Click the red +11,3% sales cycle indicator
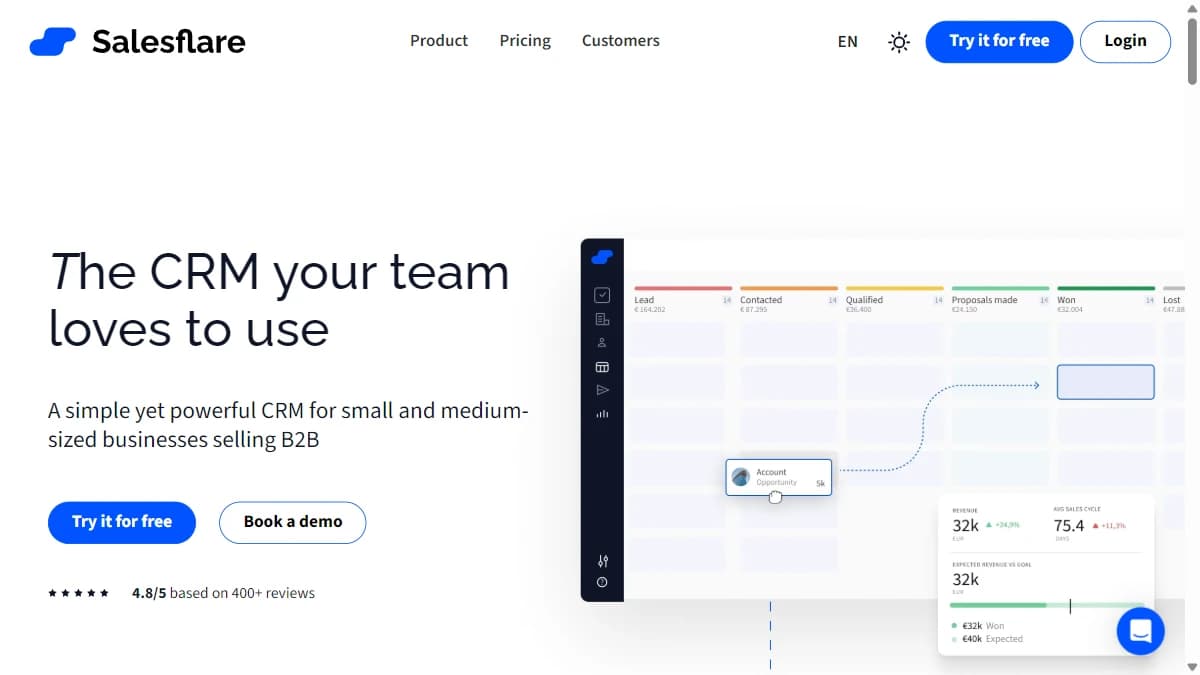 [x=1109, y=525]
